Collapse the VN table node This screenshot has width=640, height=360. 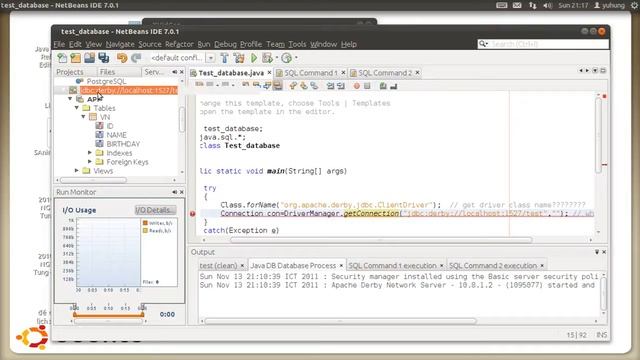[x=83, y=117]
